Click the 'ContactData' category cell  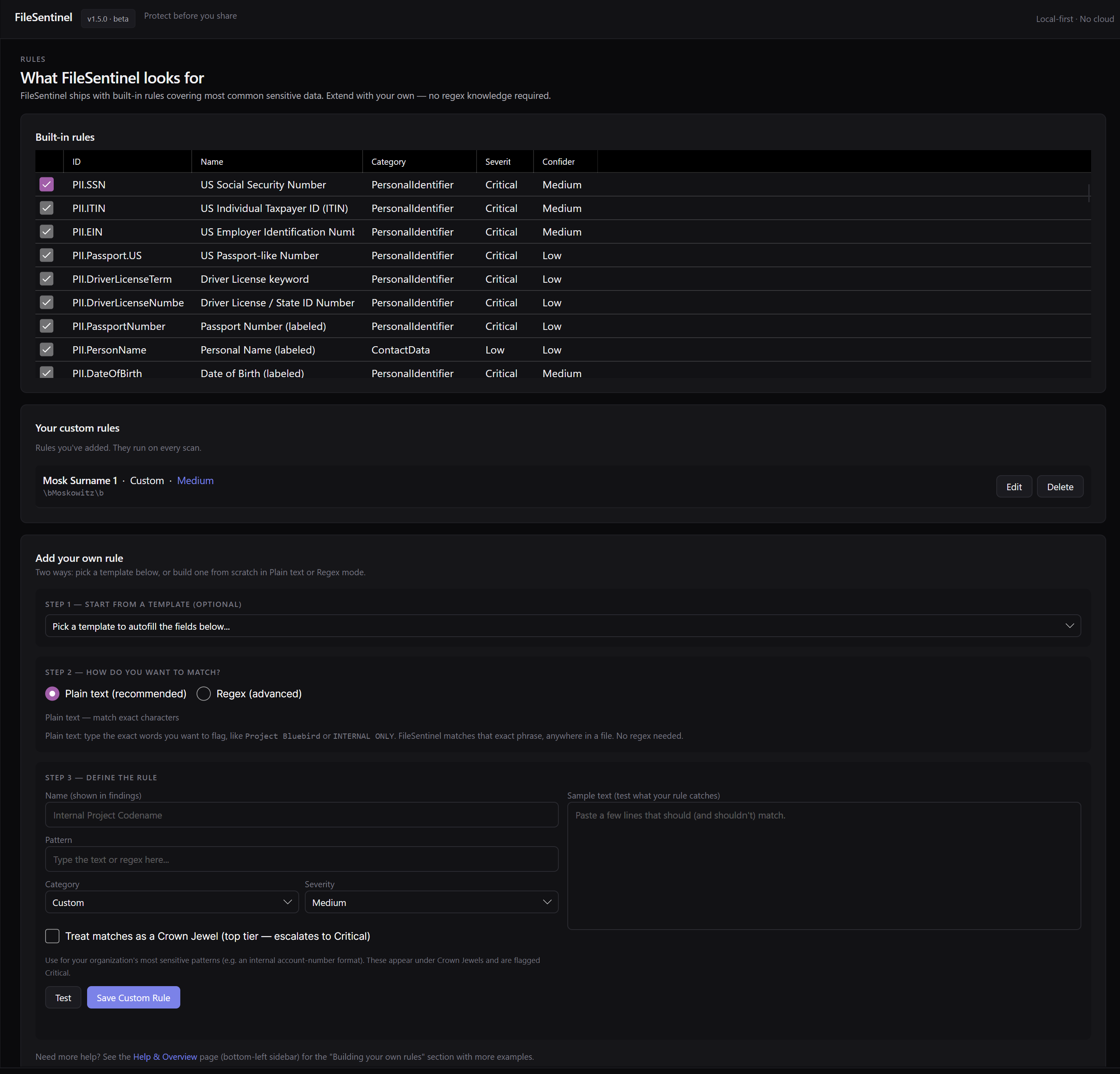[x=400, y=349]
